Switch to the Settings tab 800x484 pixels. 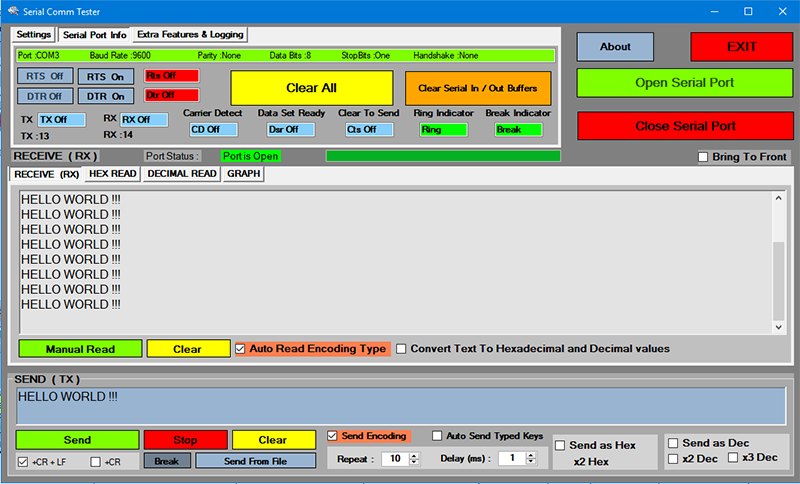pos(34,34)
